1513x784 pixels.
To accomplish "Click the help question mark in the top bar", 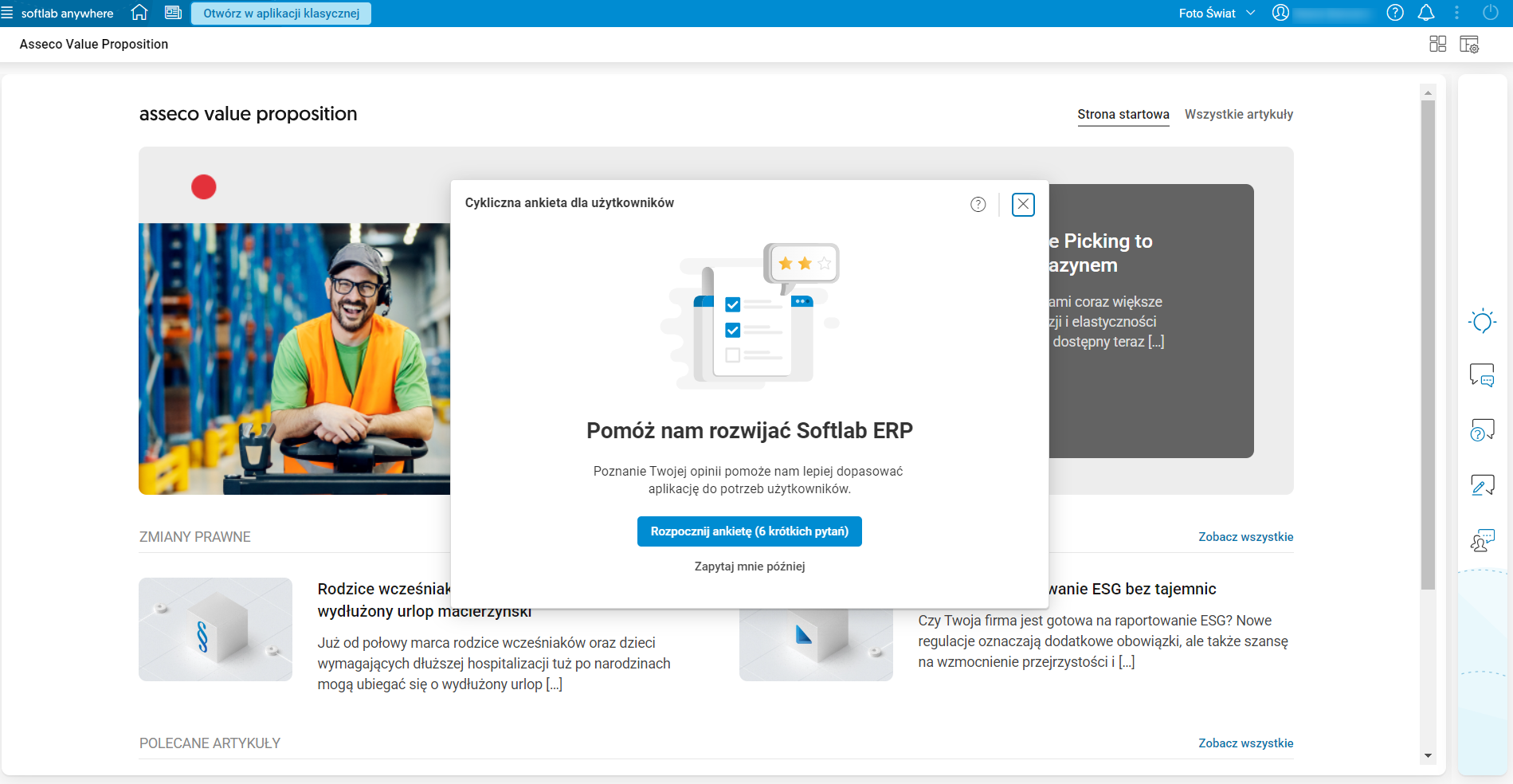I will click(x=1394, y=13).
